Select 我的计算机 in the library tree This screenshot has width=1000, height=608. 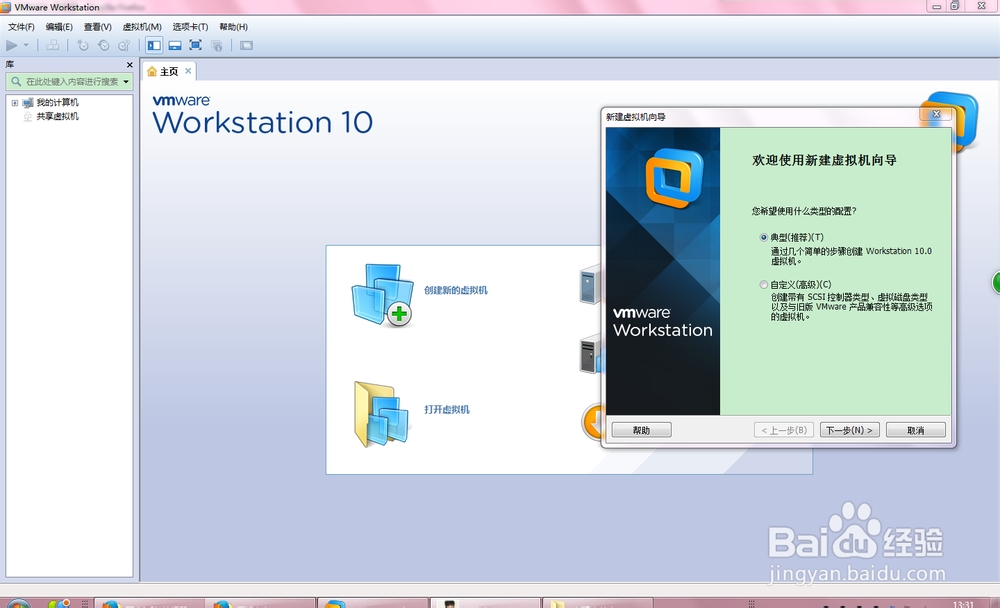57,102
